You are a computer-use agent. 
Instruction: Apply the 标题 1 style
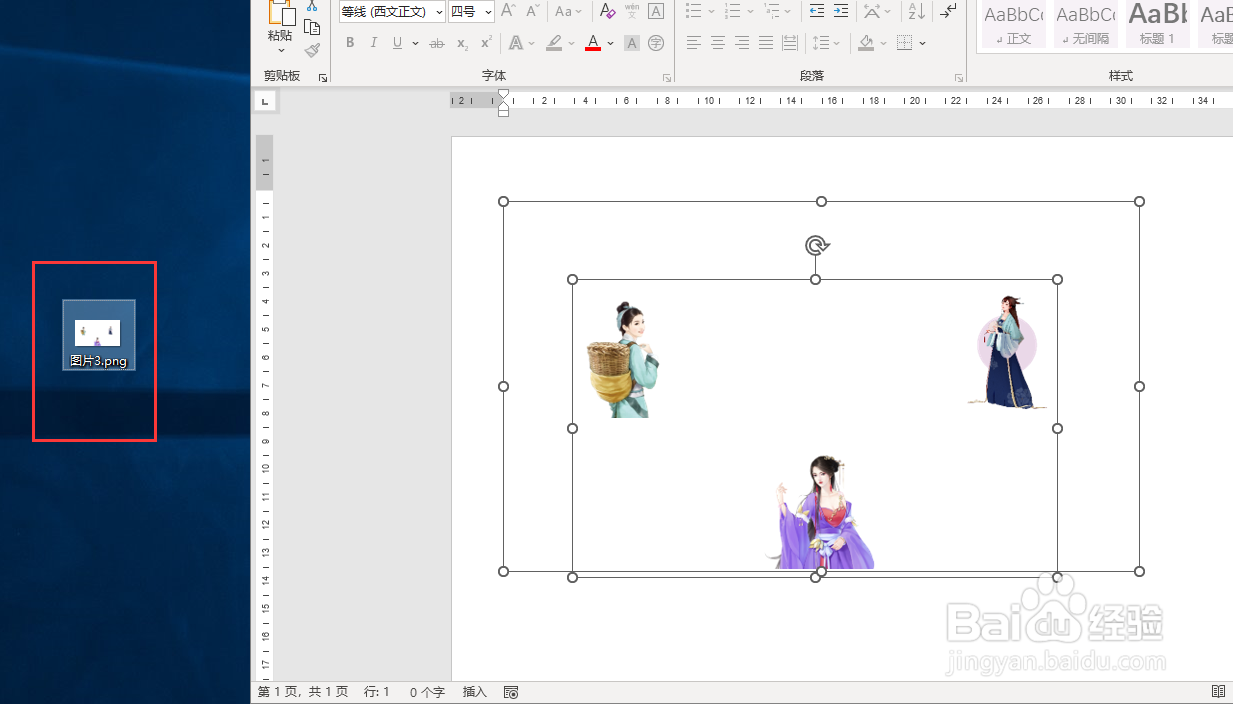click(x=1157, y=24)
